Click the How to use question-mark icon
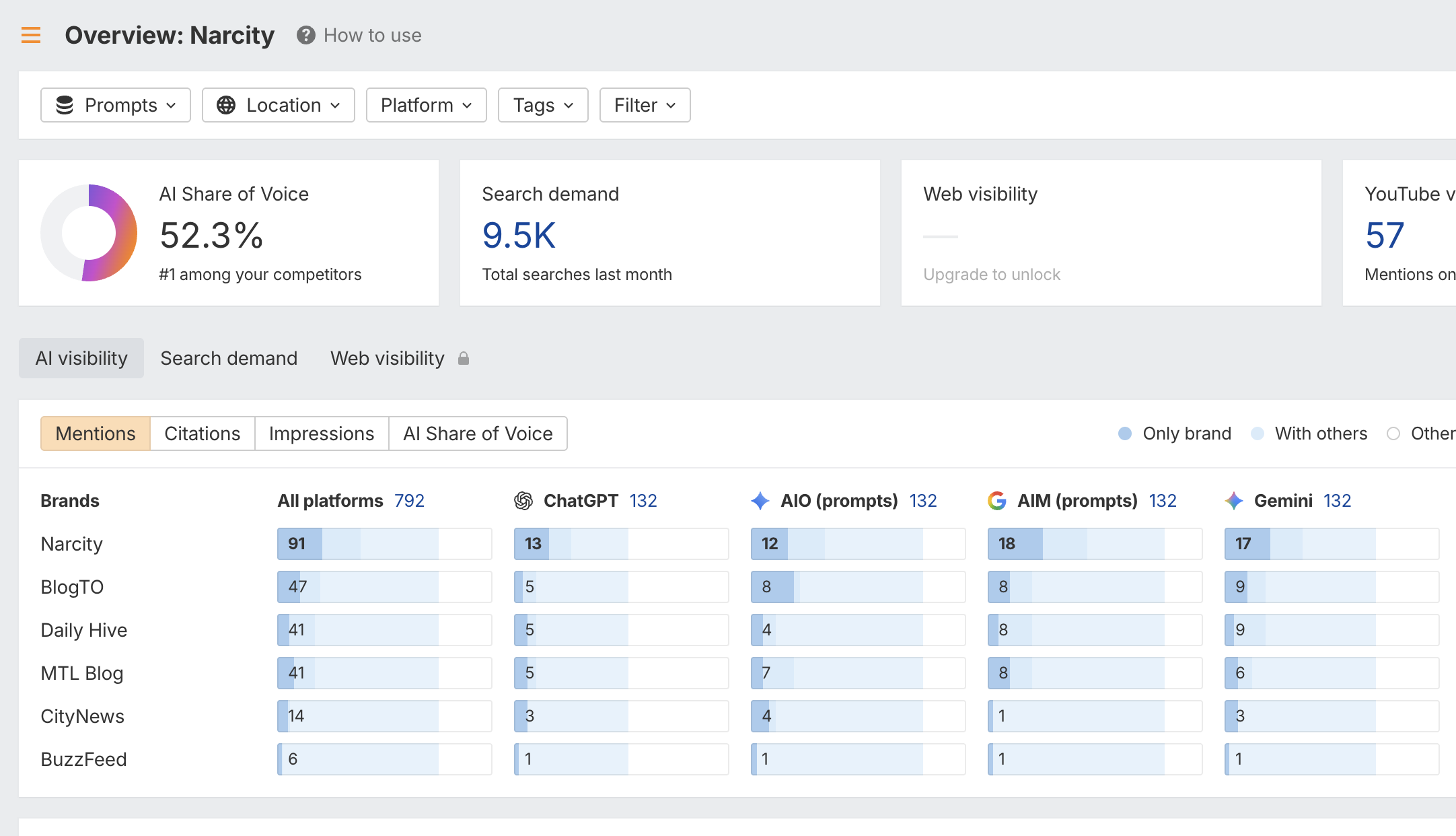1456x836 pixels. [306, 35]
